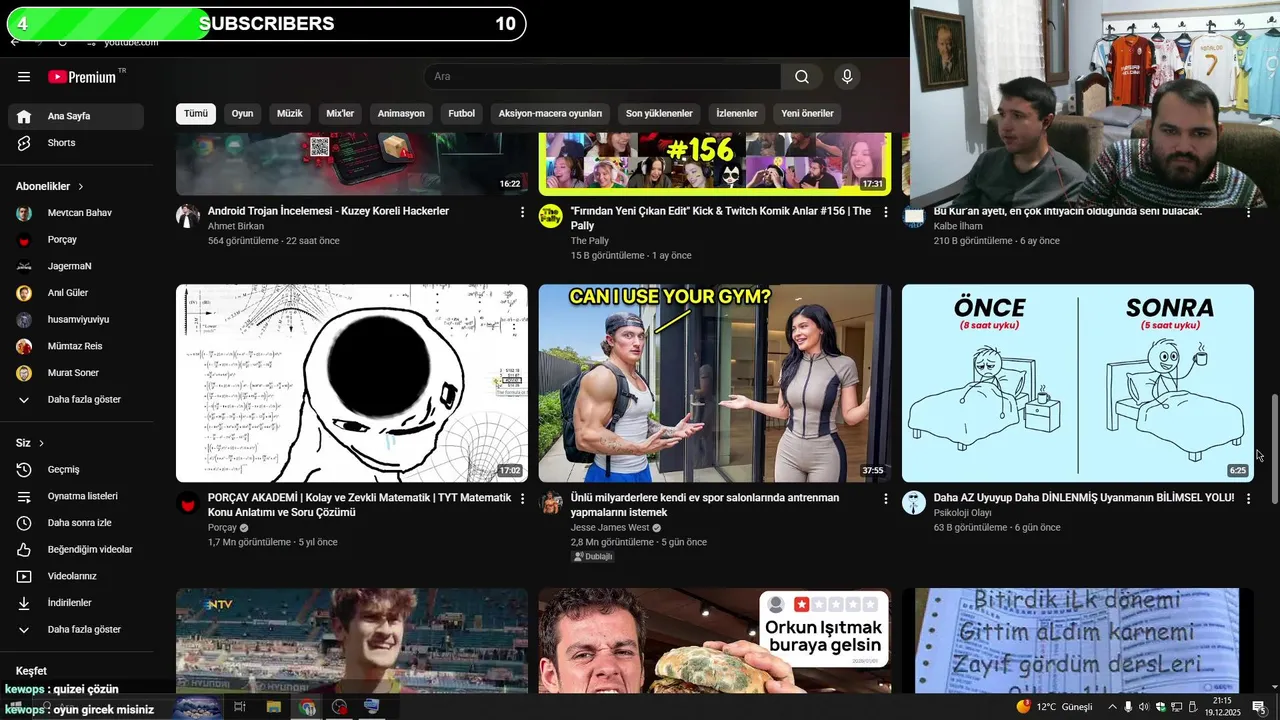Image resolution: width=1280 pixels, height=720 pixels.
Task: Open Shorts from the sidebar
Action: tap(76, 143)
